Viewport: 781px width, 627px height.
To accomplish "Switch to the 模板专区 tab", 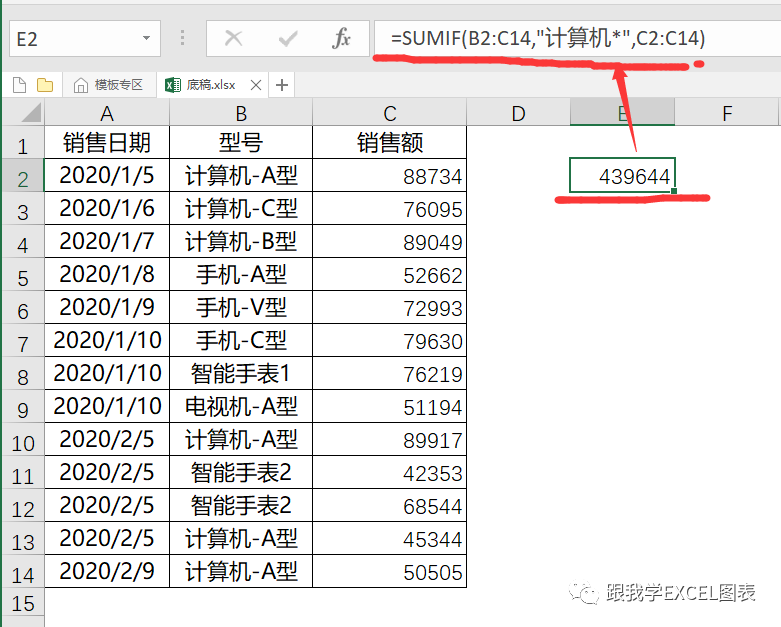I will tap(109, 85).
